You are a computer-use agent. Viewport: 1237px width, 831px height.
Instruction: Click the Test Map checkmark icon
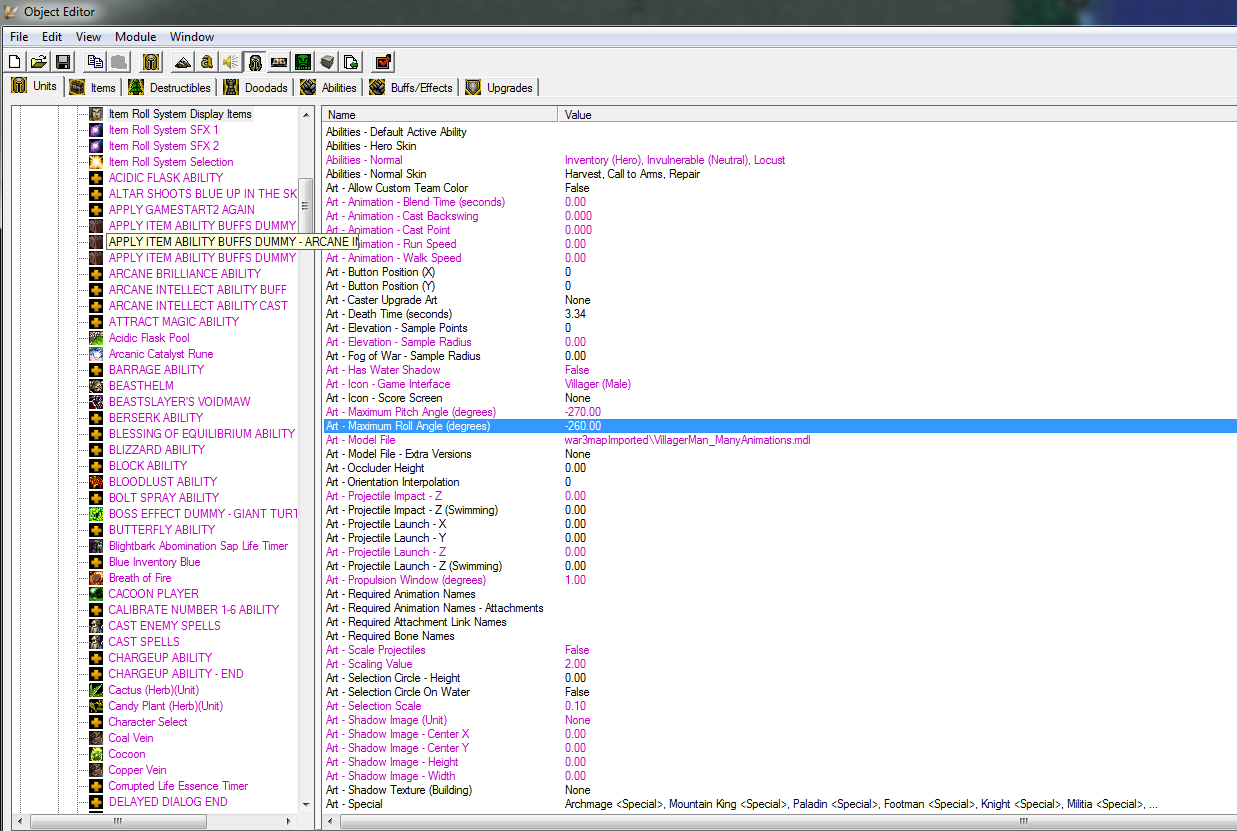tap(384, 62)
